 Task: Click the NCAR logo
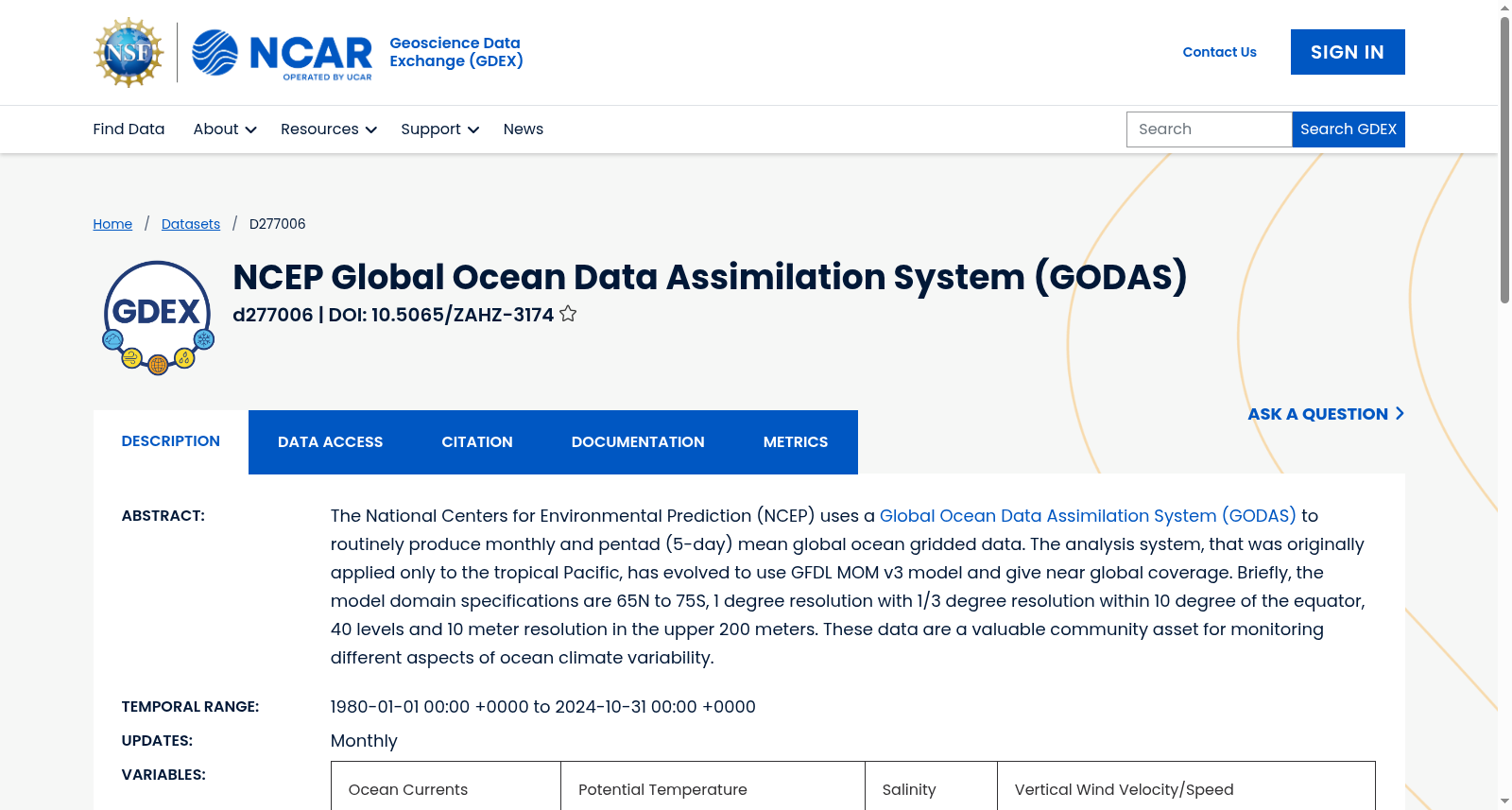[x=282, y=53]
